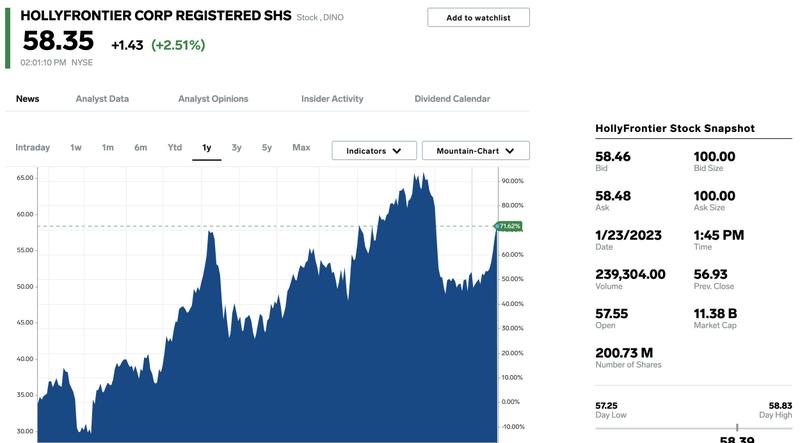Click the HollyFrontier Stock Snapshot heading

(x=675, y=129)
